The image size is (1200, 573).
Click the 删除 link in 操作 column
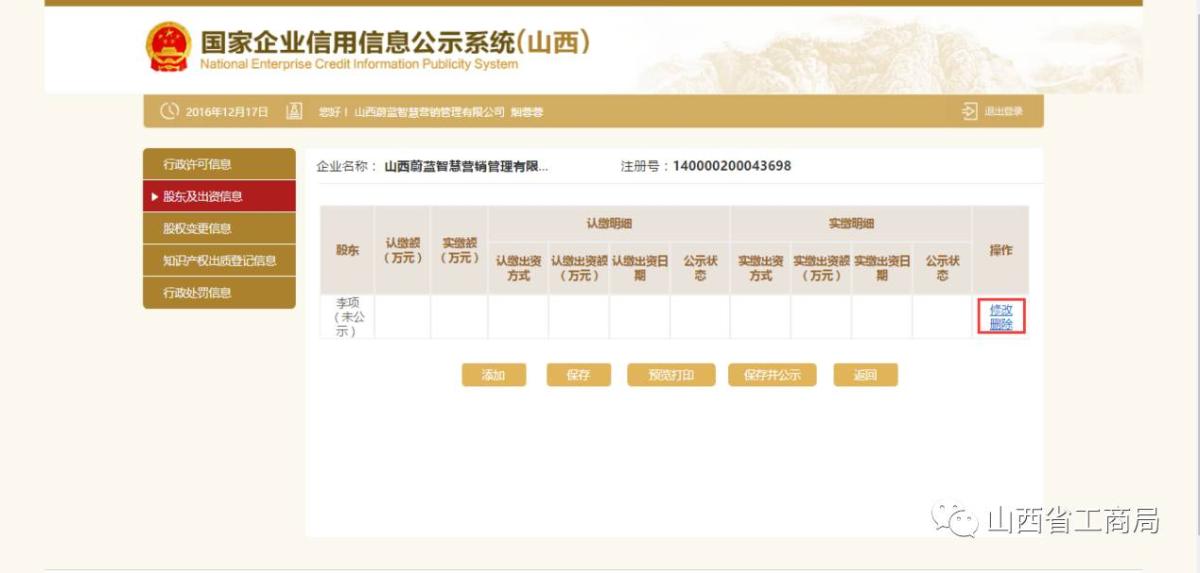(x=1001, y=325)
